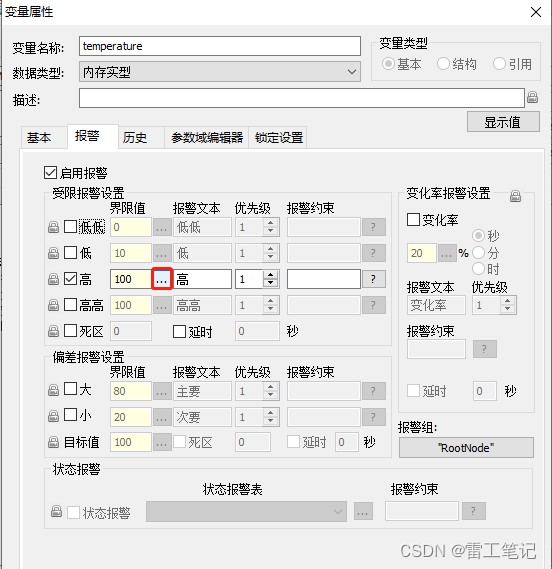Viewport: 552px width, 569px height.
Task: Click lock icon for 高 alarm row
Action: pyautogui.click(x=53, y=279)
